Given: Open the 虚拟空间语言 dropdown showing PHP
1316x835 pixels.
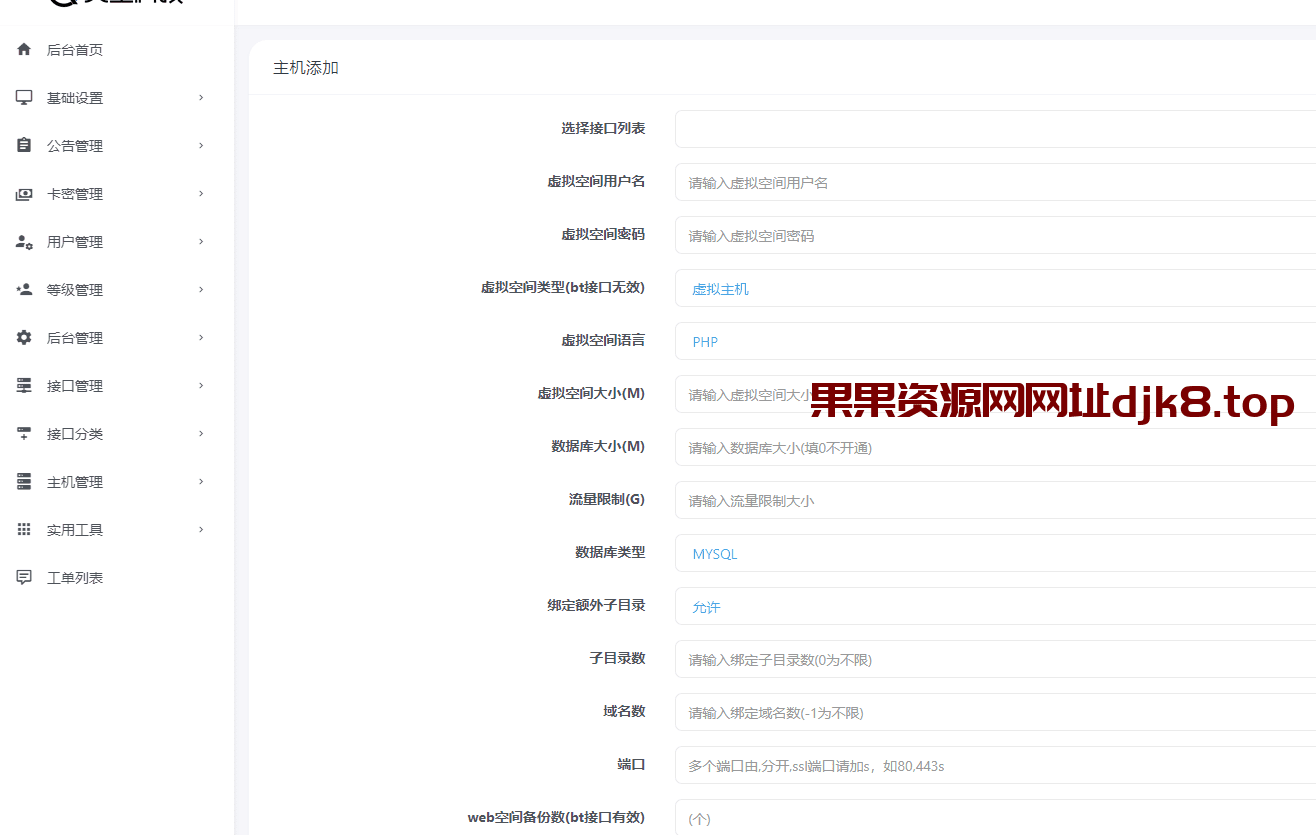Looking at the screenshot, I should [900, 341].
